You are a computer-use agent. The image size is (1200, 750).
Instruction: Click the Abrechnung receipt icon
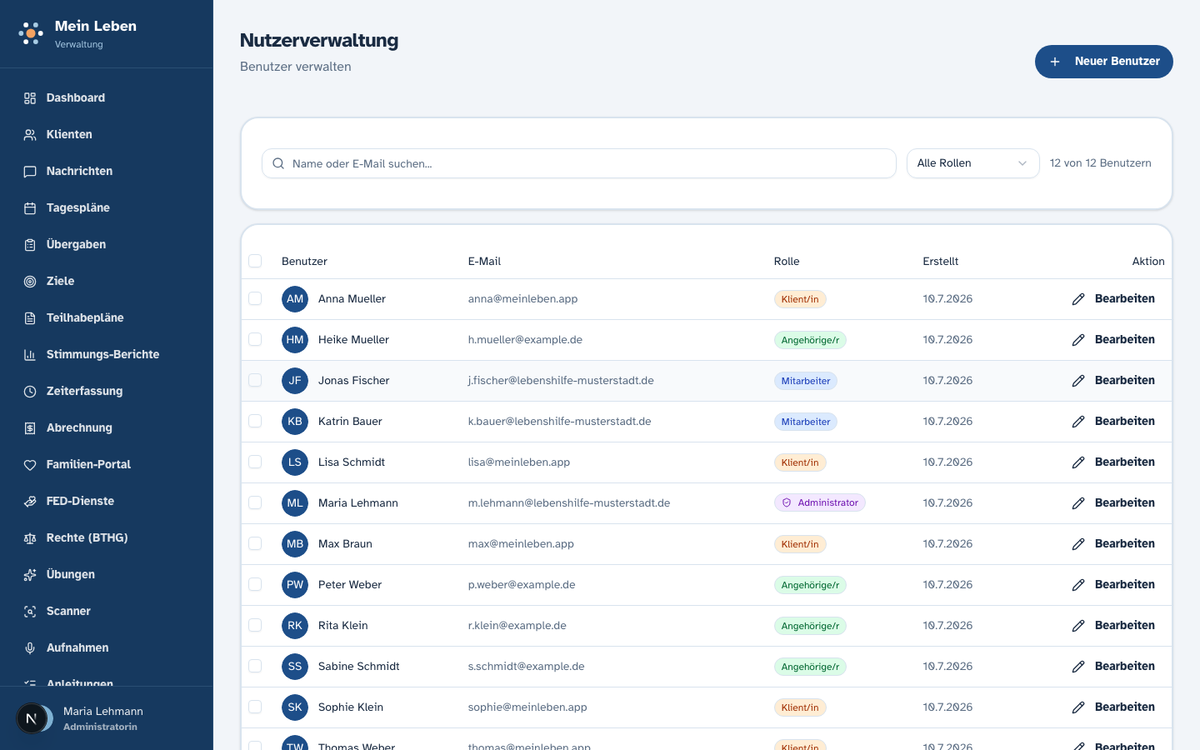[30, 428]
